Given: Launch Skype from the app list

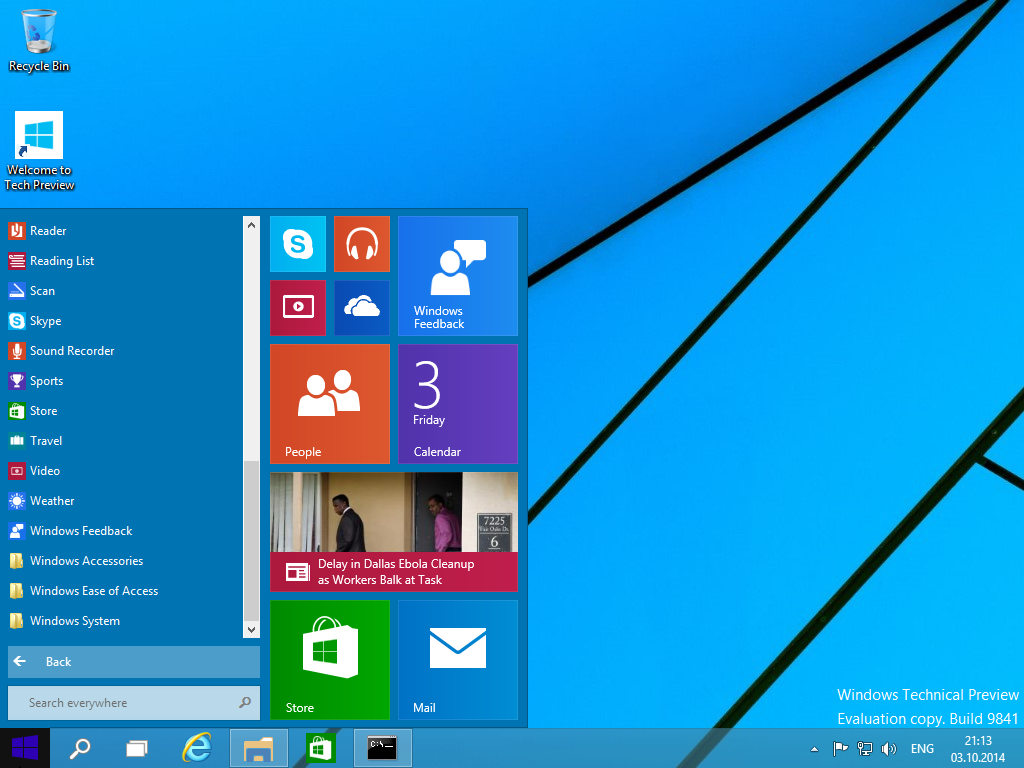Looking at the screenshot, I should click(x=124, y=321).
